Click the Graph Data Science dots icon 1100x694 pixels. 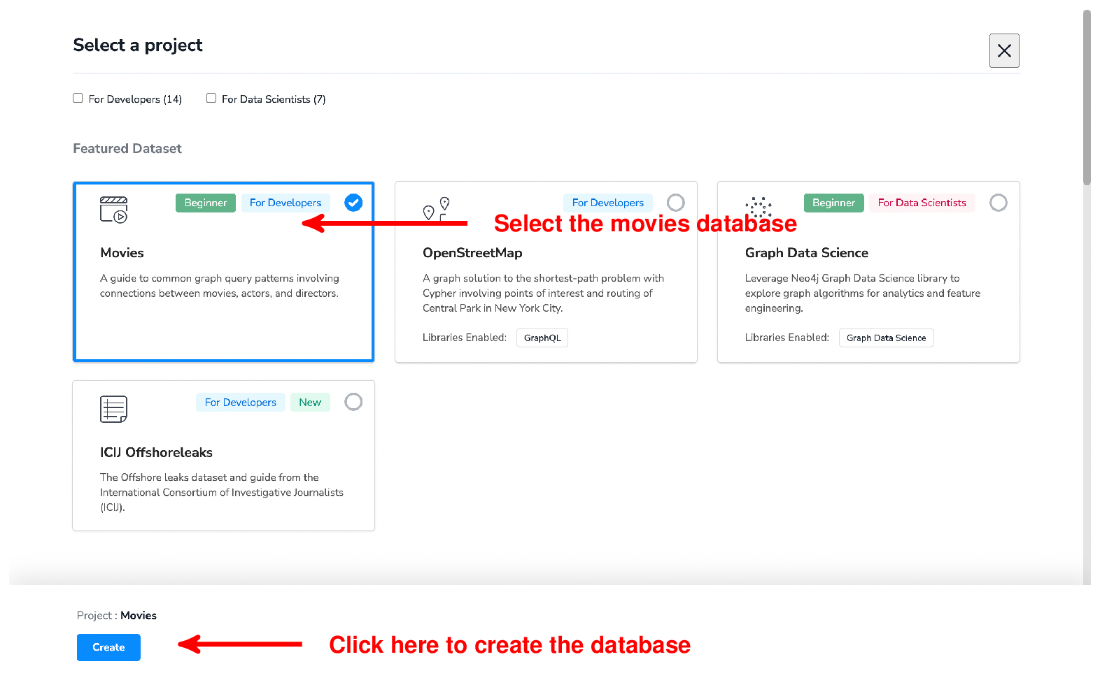pyautogui.click(x=758, y=208)
